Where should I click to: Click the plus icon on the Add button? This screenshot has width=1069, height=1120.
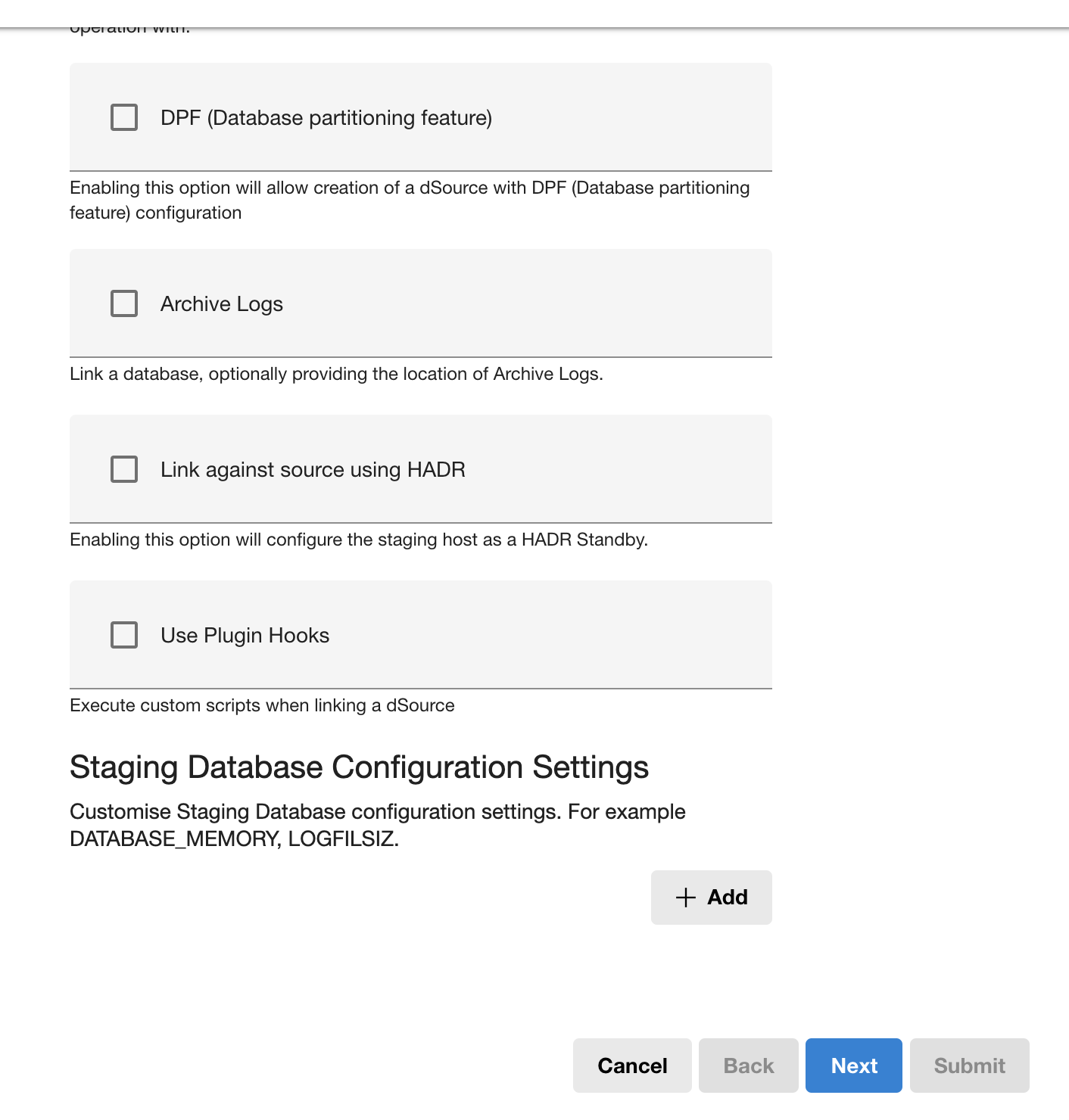(685, 898)
